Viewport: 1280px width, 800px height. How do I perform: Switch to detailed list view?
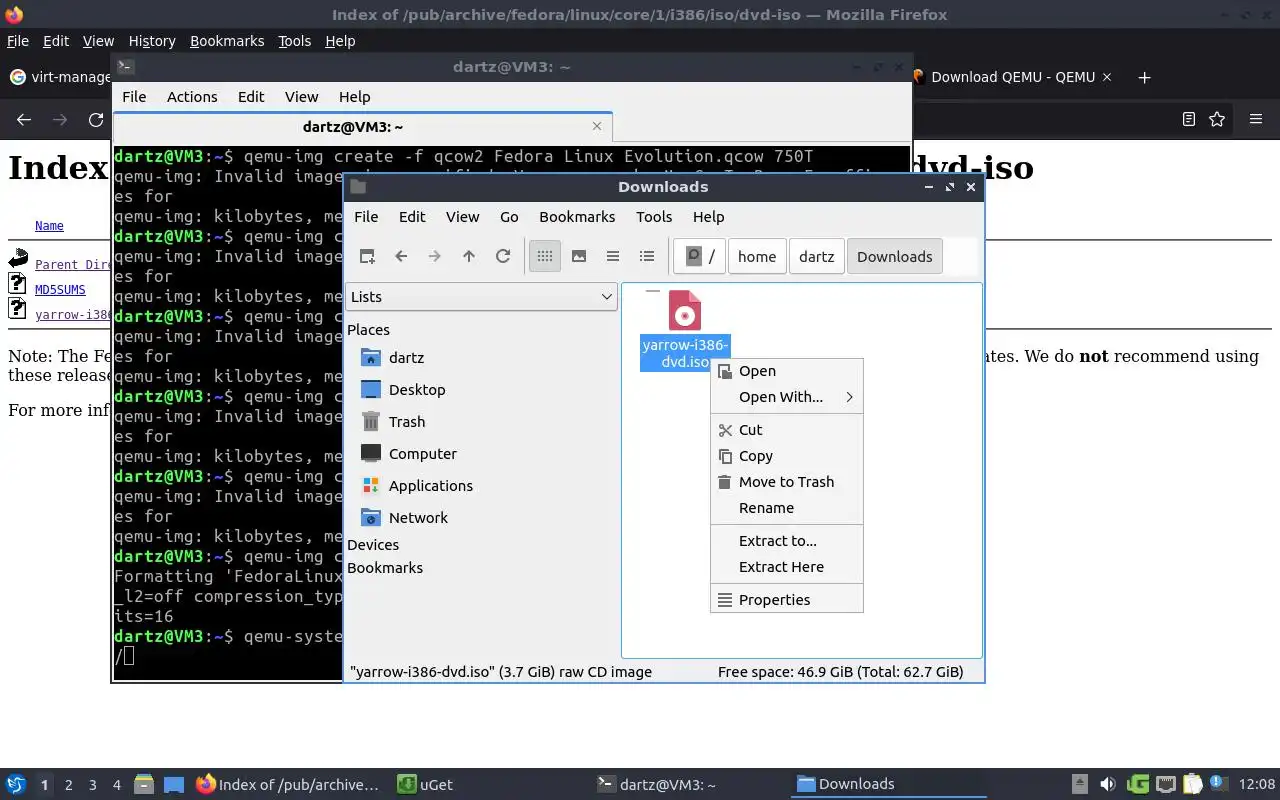[647, 256]
